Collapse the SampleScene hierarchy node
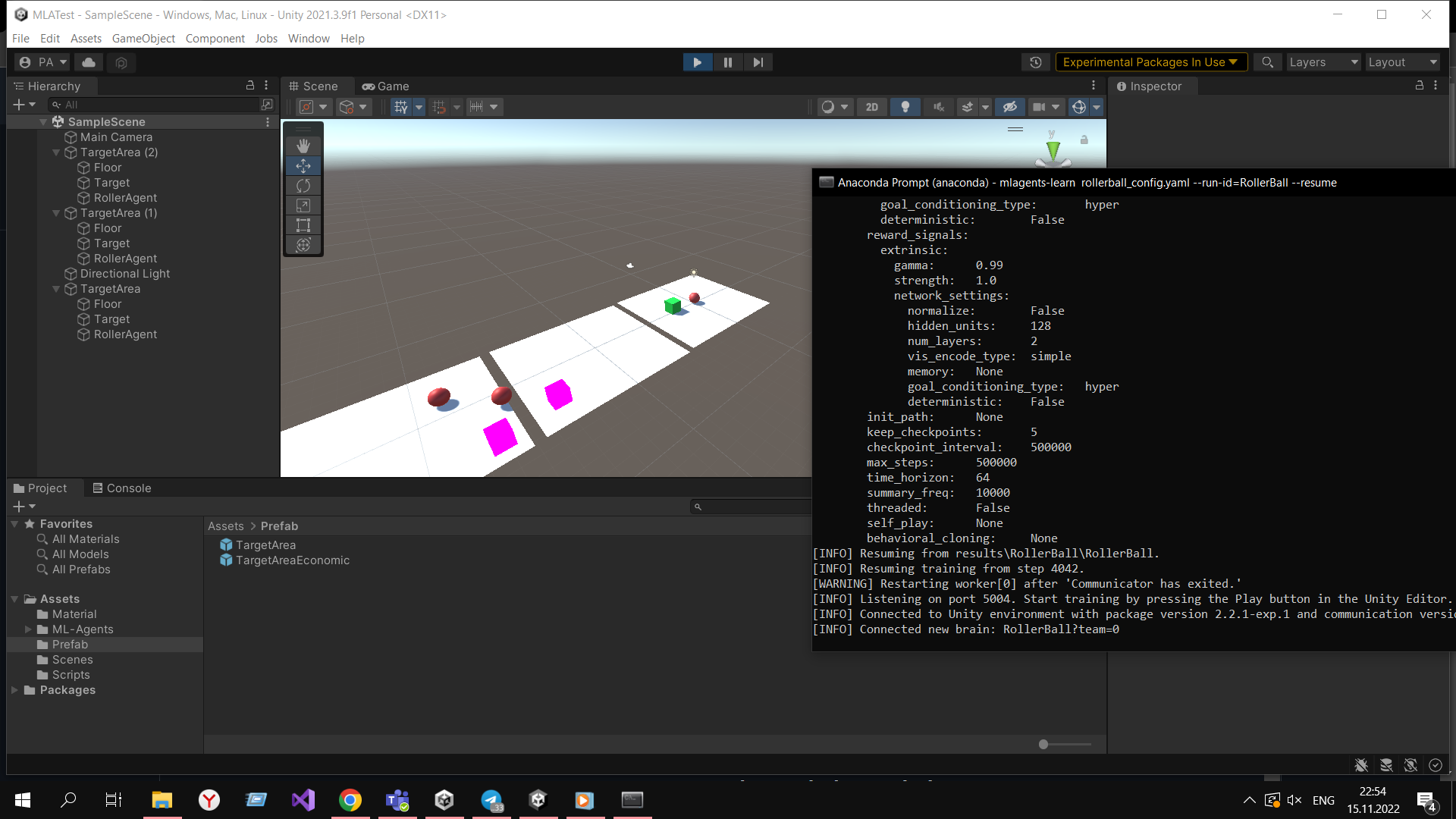 [x=43, y=122]
